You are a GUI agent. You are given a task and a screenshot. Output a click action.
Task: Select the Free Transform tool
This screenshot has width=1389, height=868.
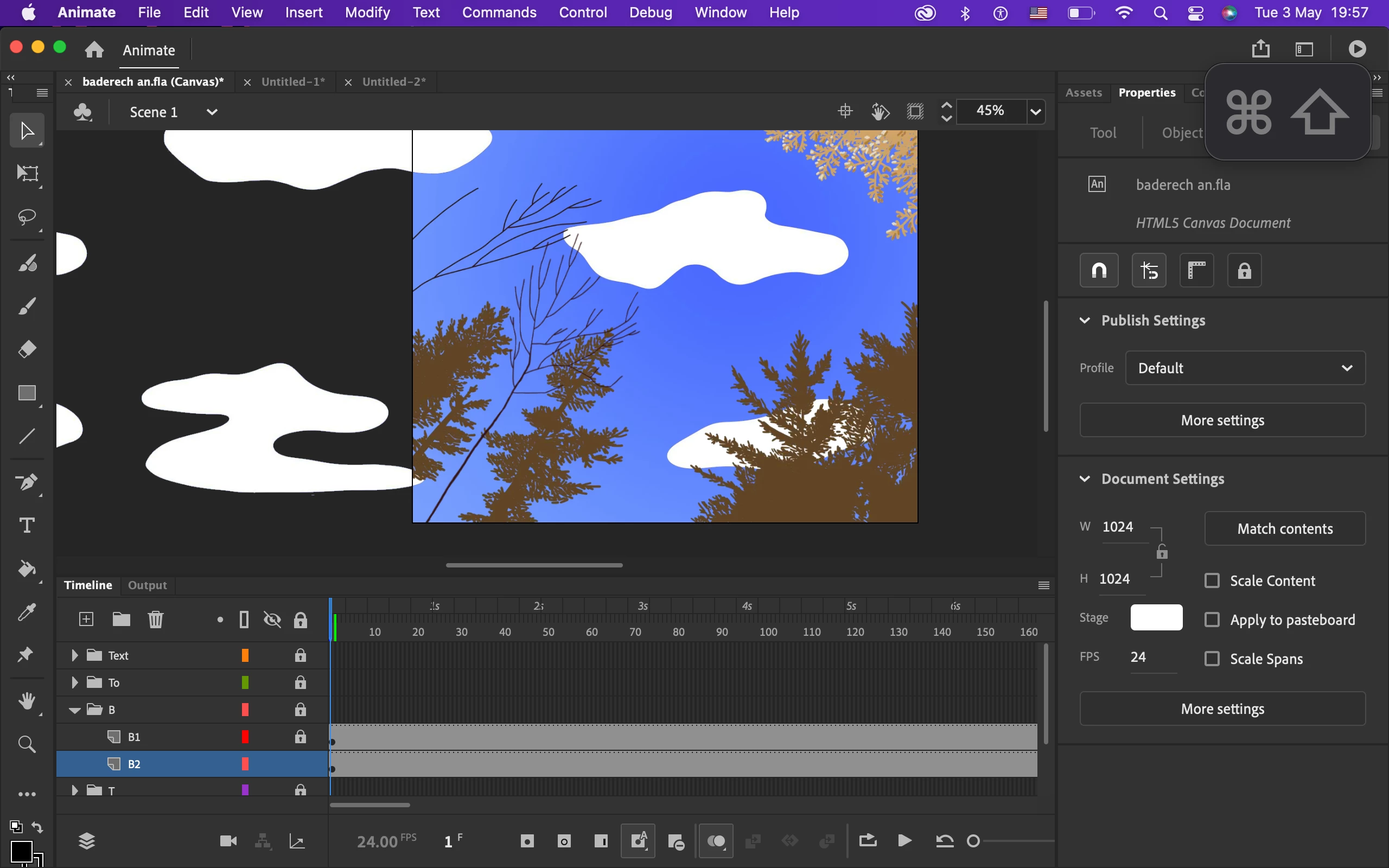tap(27, 174)
